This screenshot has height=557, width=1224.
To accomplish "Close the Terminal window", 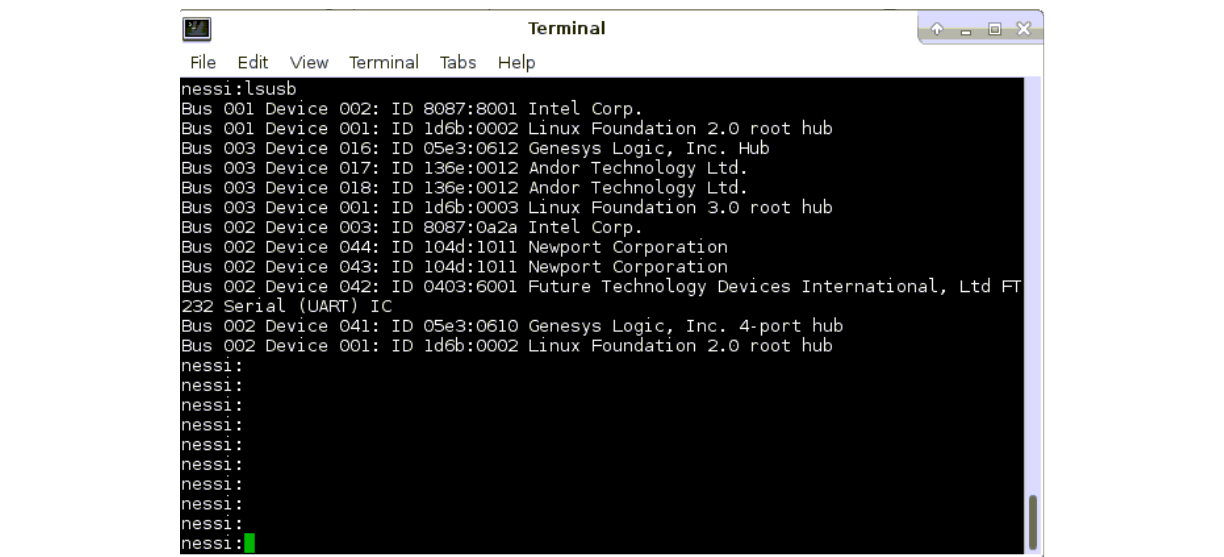I will tap(1023, 29).
